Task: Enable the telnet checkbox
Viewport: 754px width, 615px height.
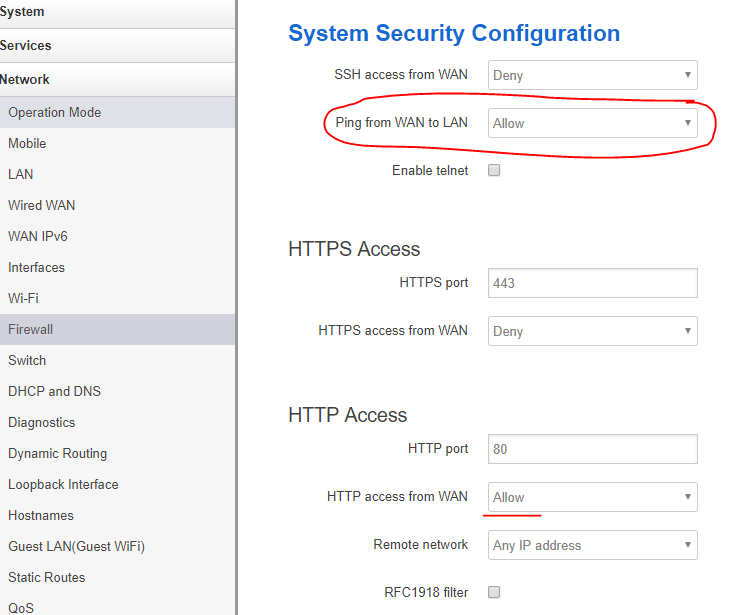Action: (x=493, y=171)
